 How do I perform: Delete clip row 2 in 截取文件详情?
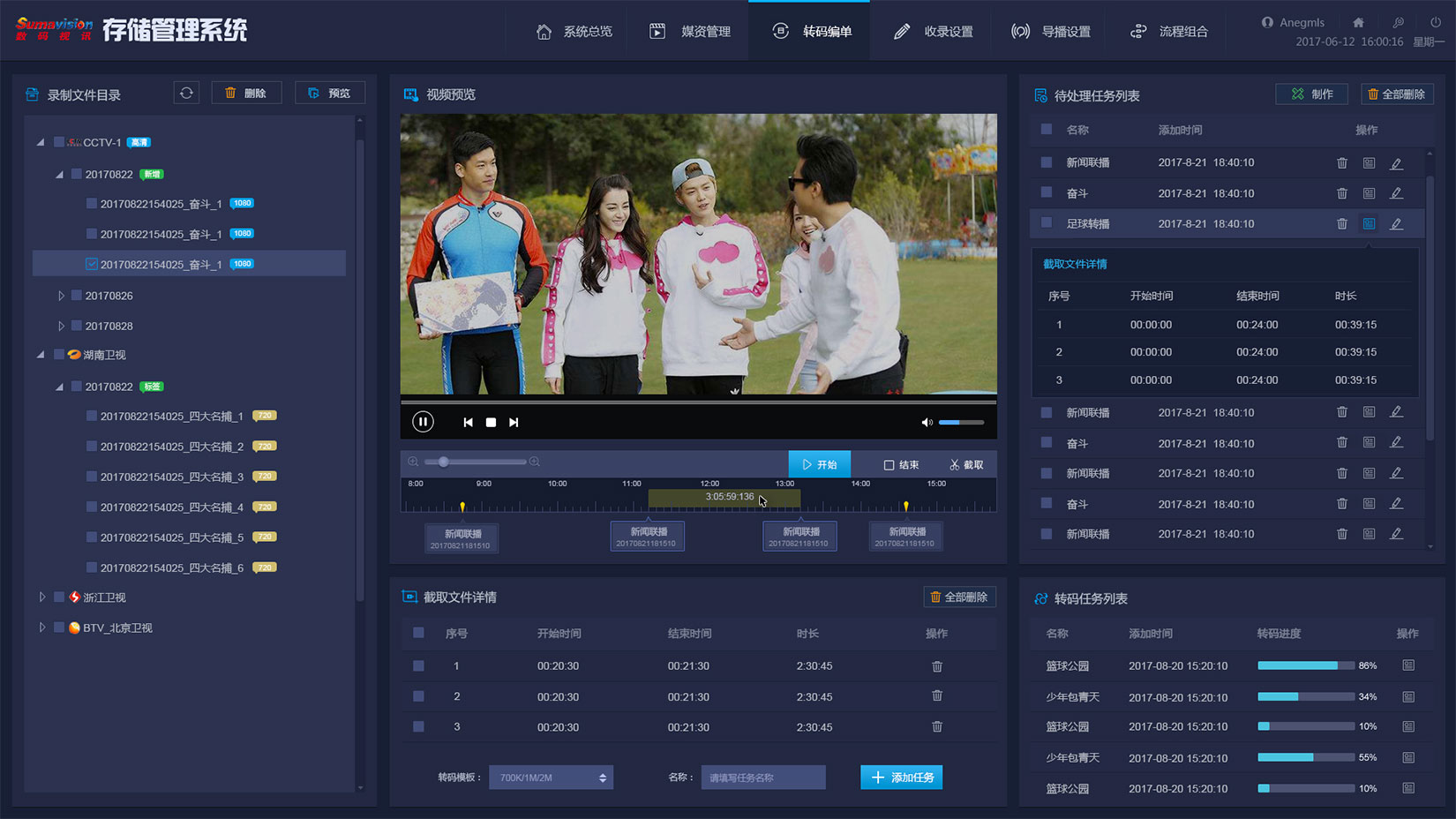click(937, 696)
